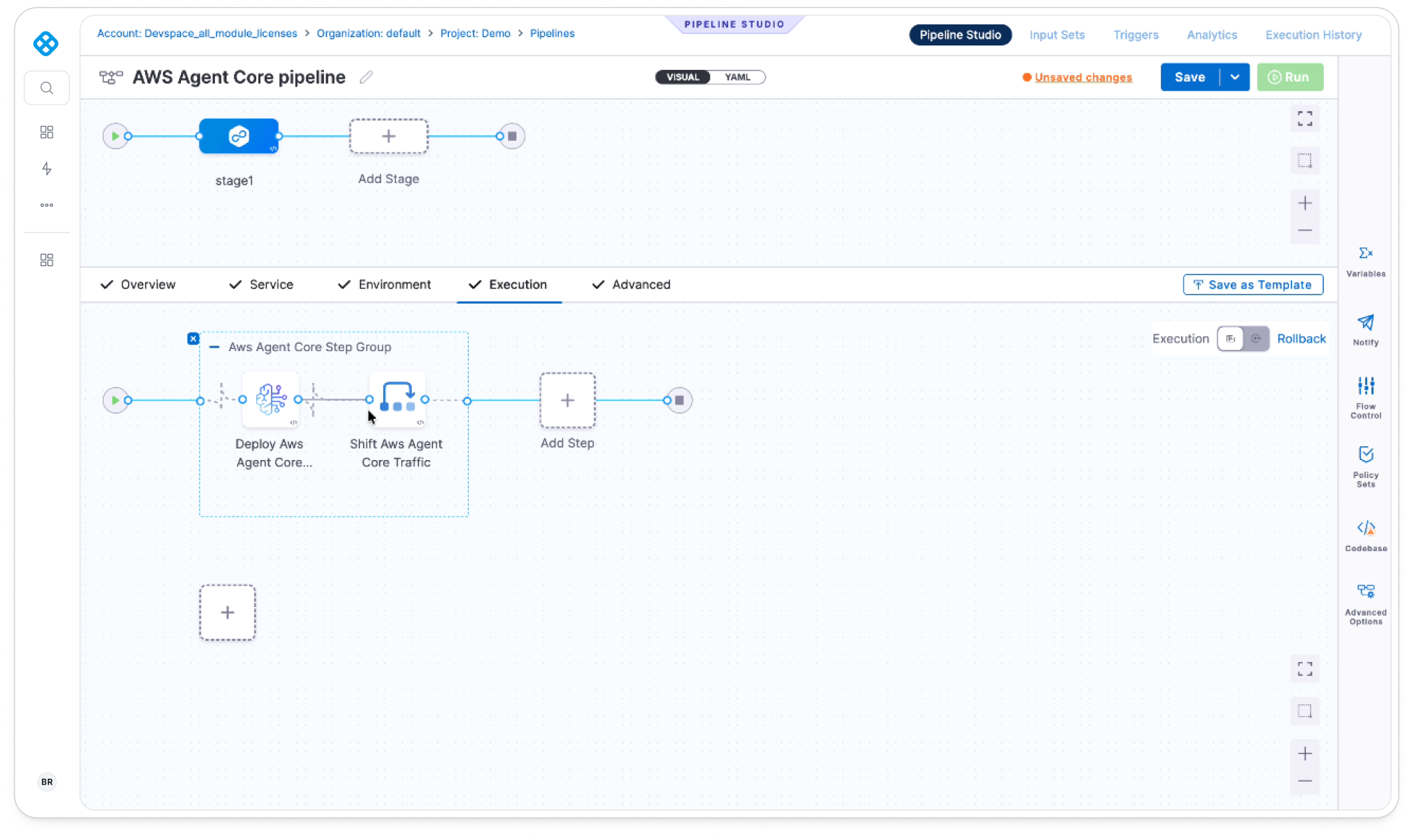Fit stage canvas to screen
This screenshot has height=840, width=1414.
[1305, 118]
